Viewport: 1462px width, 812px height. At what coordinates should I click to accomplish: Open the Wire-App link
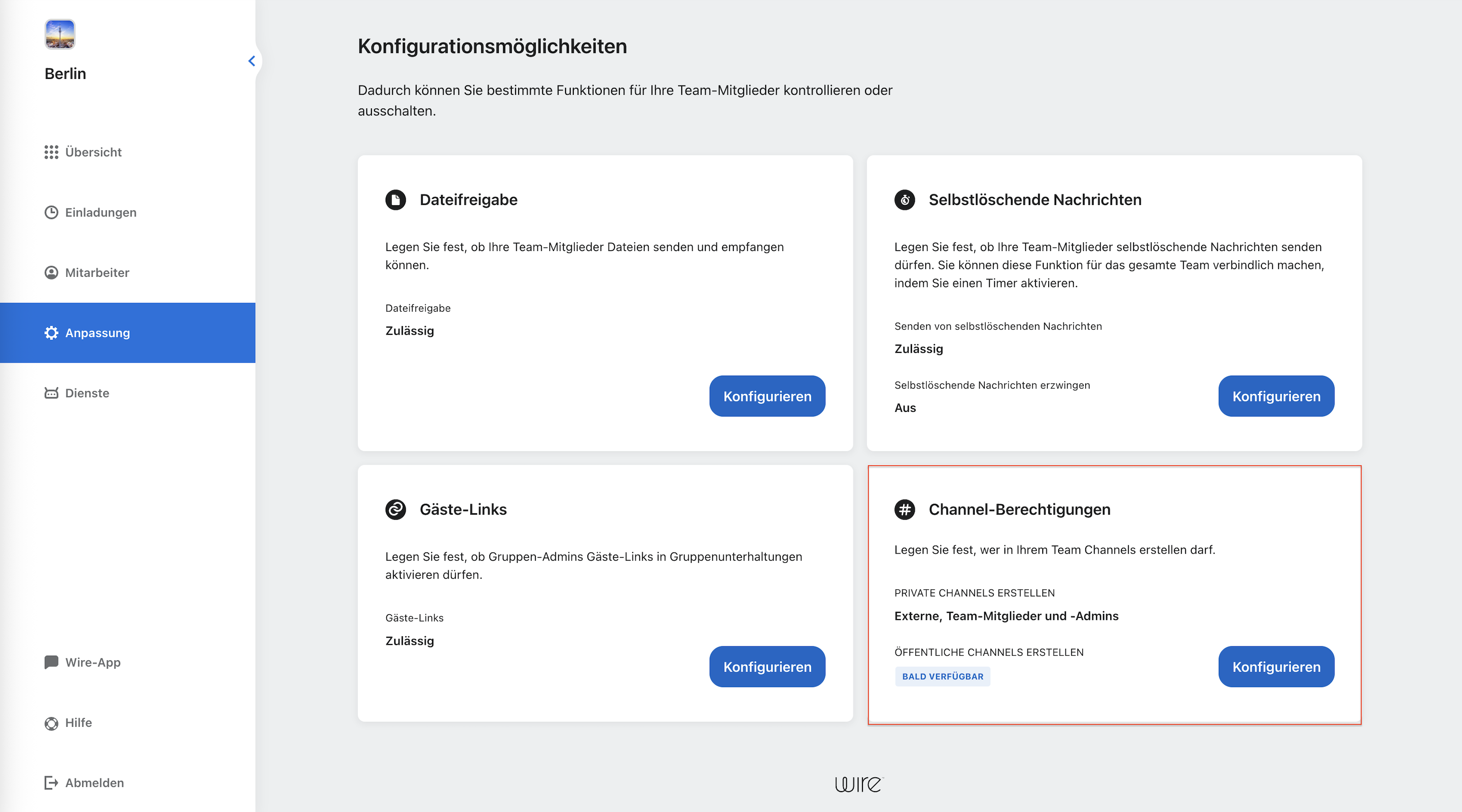click(x=128, y=662)
